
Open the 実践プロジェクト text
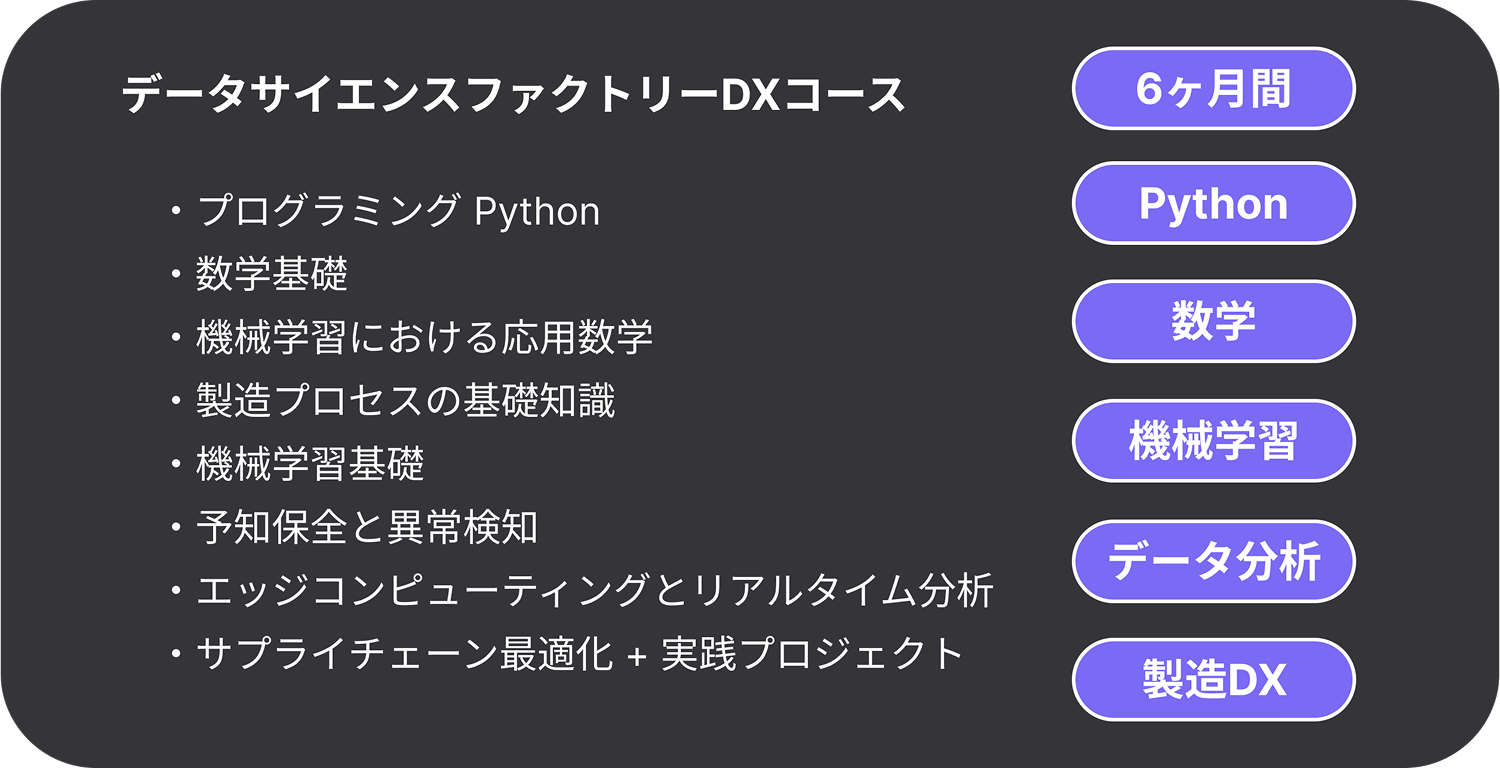pyautogui.click(x=812, y=654)
